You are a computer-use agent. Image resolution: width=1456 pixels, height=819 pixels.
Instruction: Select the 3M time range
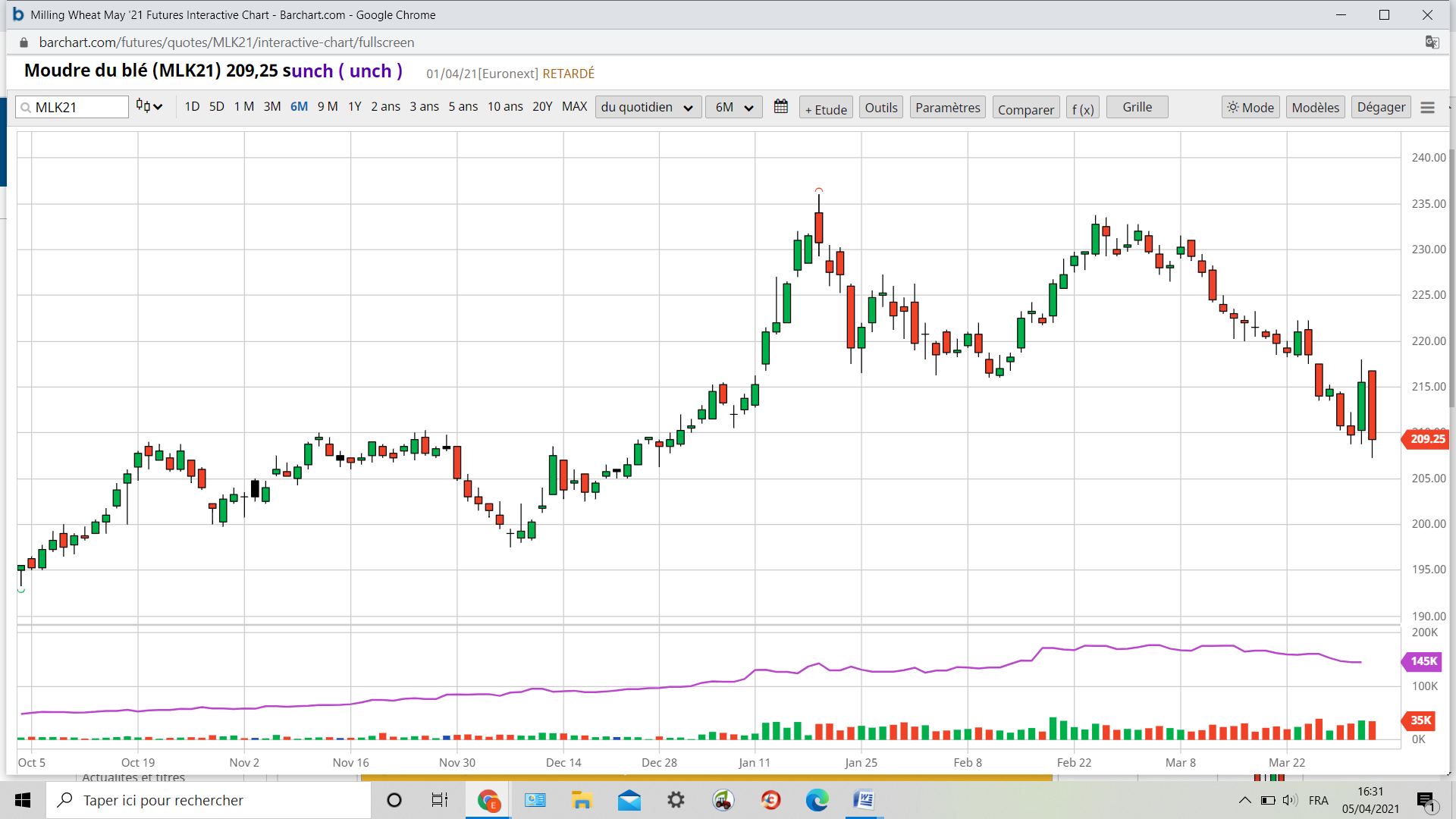pos(272,107)
